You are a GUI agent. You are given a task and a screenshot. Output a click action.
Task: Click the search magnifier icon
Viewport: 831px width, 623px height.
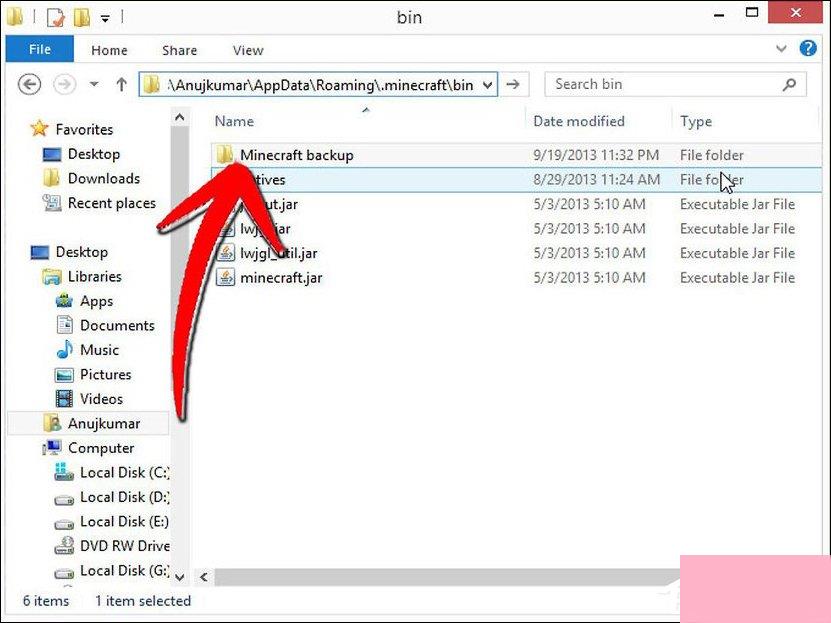point(789,84)
